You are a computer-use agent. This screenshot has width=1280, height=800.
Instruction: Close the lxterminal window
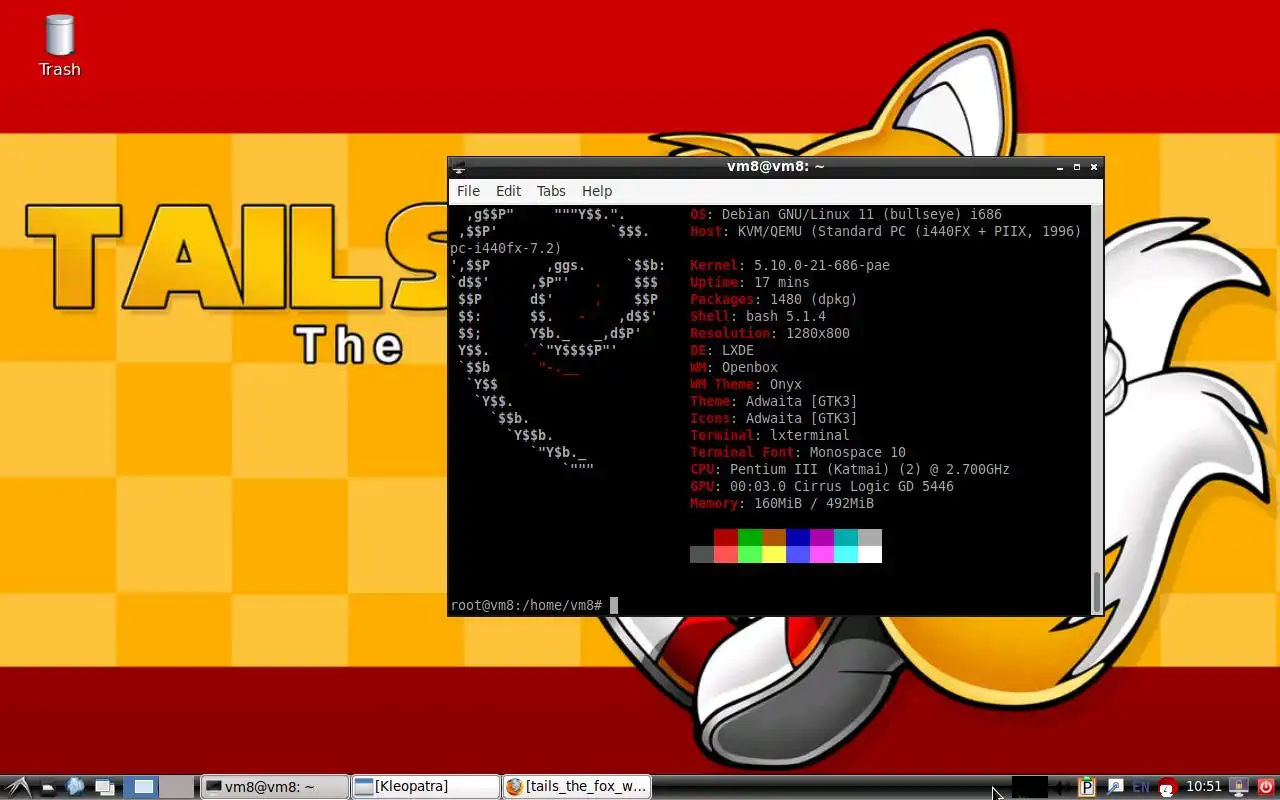click(1094, 167)
